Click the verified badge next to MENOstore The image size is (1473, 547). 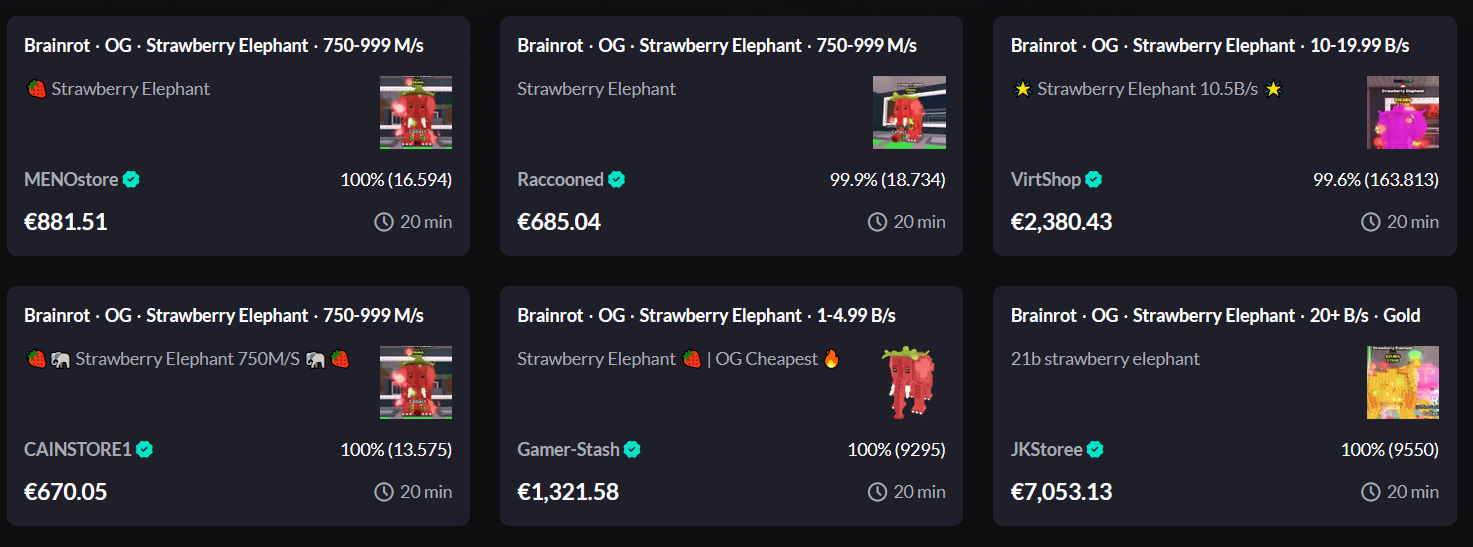click(131, 180)
